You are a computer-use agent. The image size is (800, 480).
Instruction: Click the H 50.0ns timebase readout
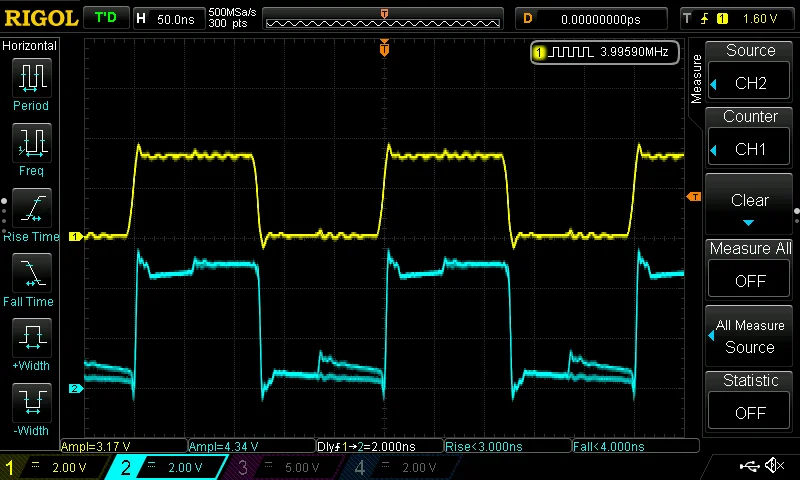coord(169,19)
